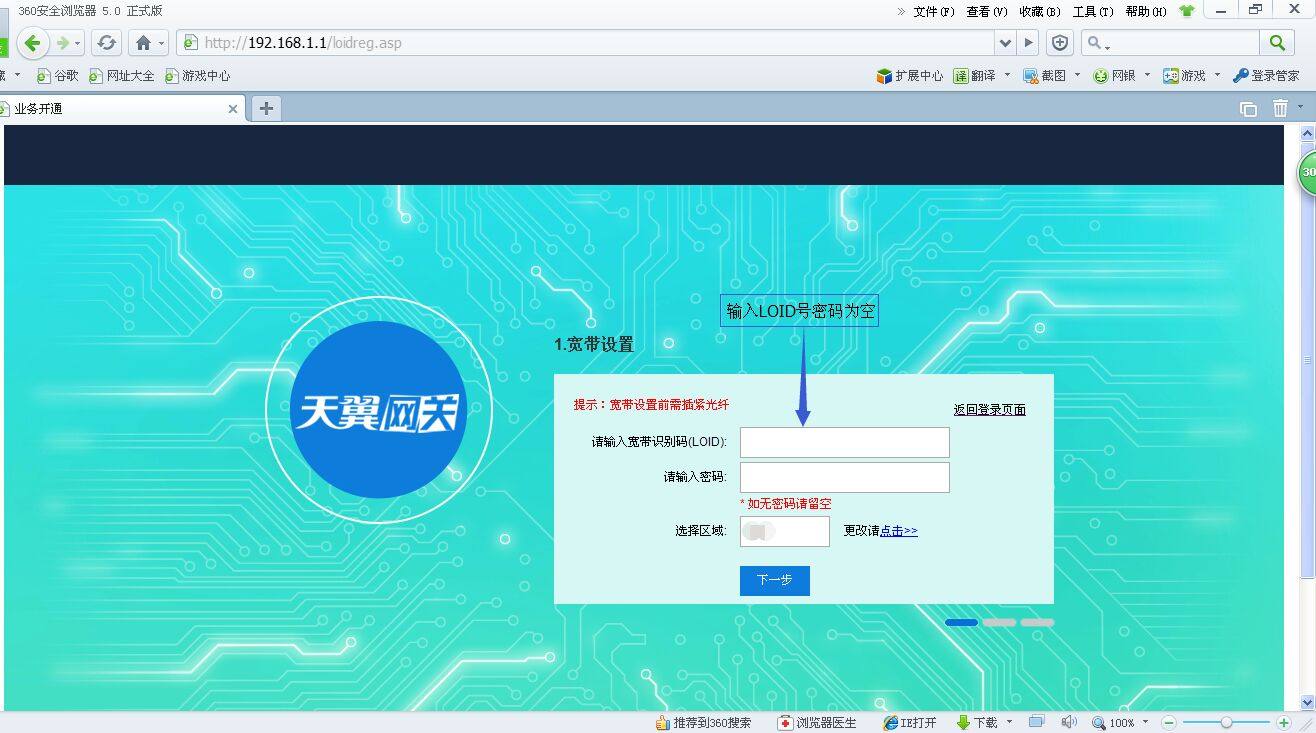Screen dimensions: 1316x733
Task: Open the 网址大全 bookmark
Action: point(122,76)
